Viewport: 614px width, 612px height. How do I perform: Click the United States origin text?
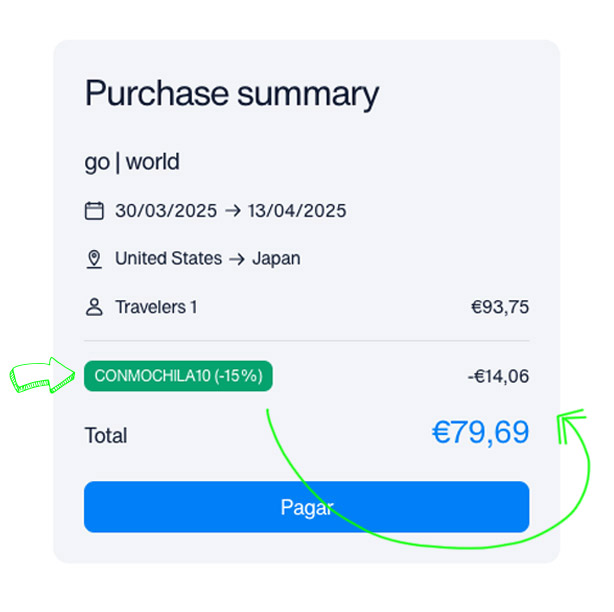coord(168,258)
